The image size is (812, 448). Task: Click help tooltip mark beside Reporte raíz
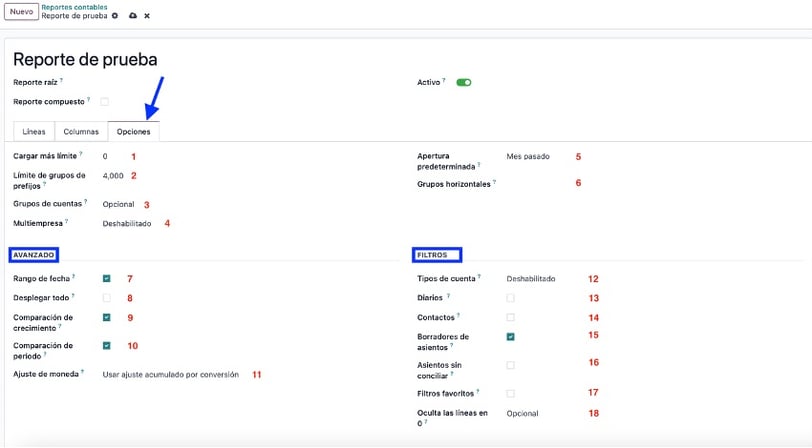61,80
